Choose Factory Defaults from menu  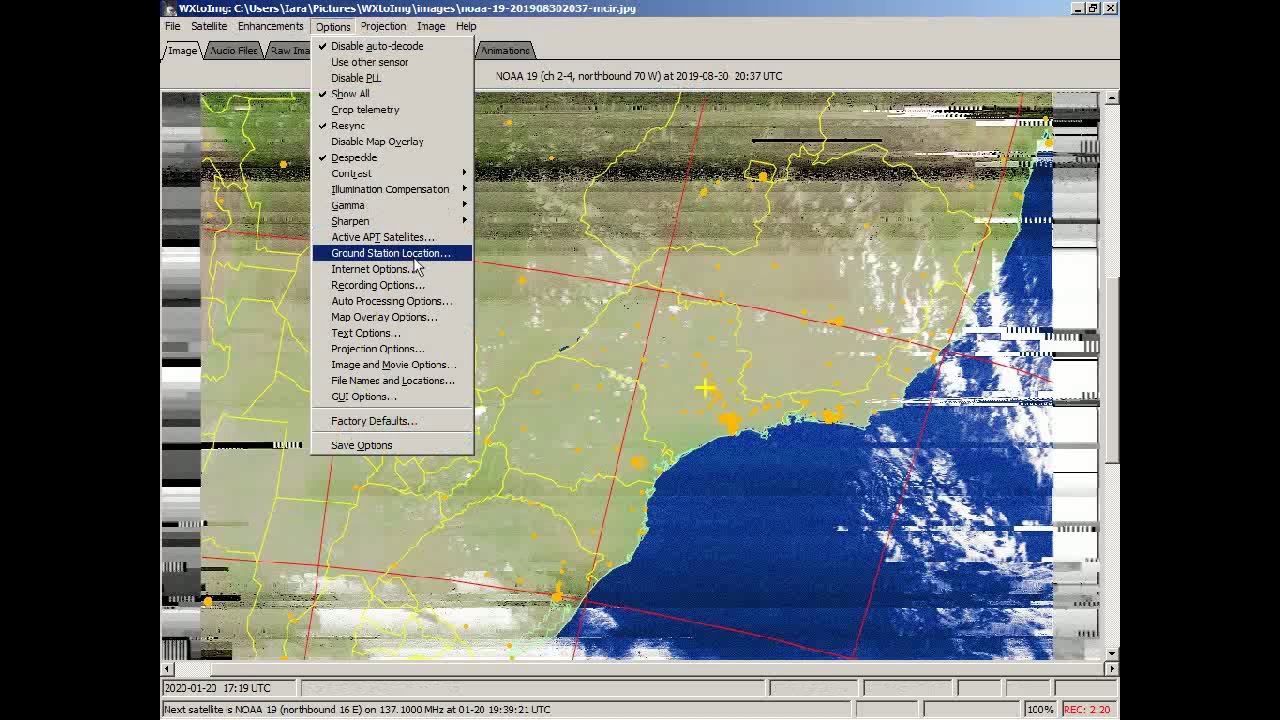click(x=392, y=421)
